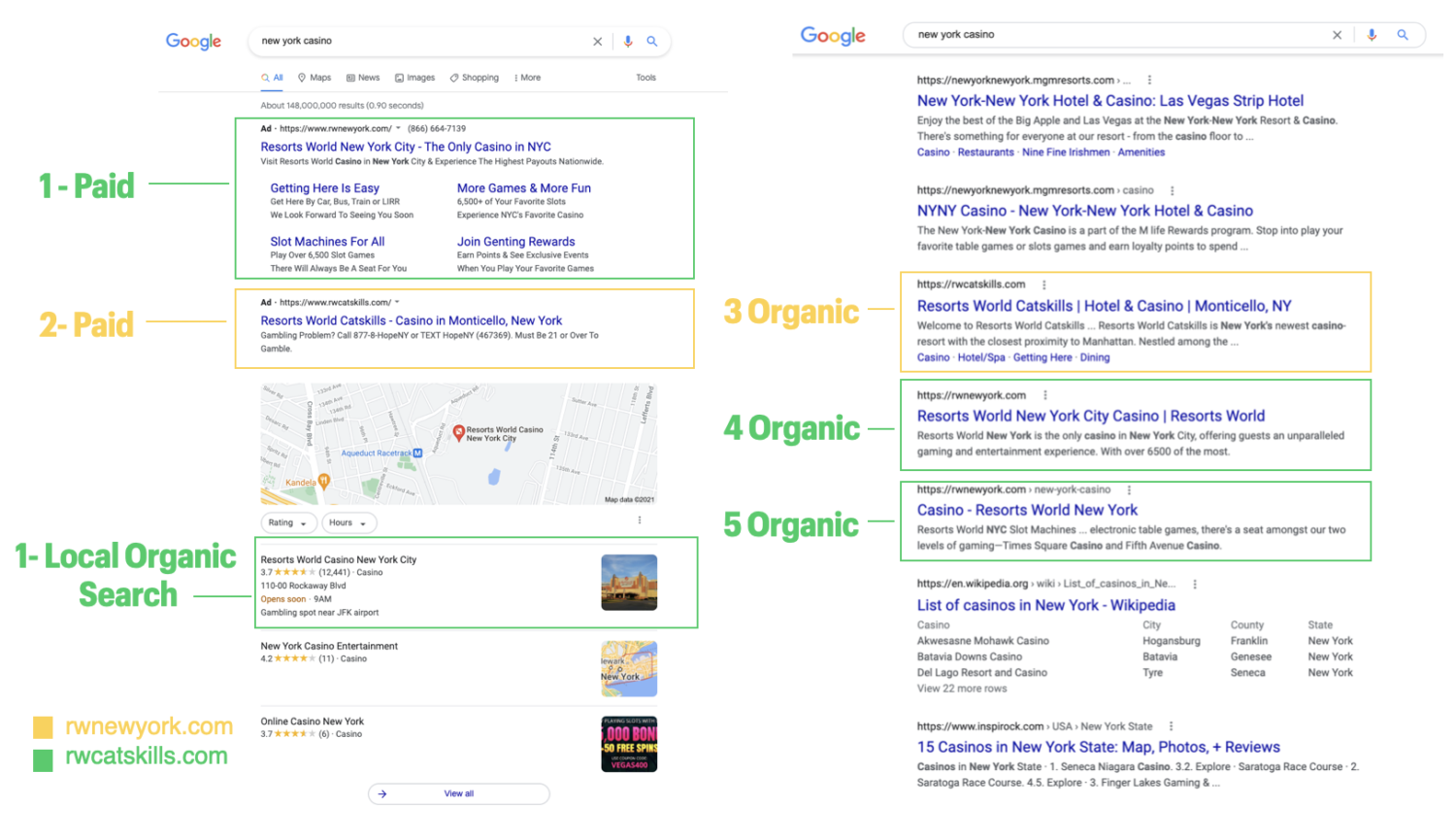
Task: Switch to the Images tab
Action: point(414,78)
